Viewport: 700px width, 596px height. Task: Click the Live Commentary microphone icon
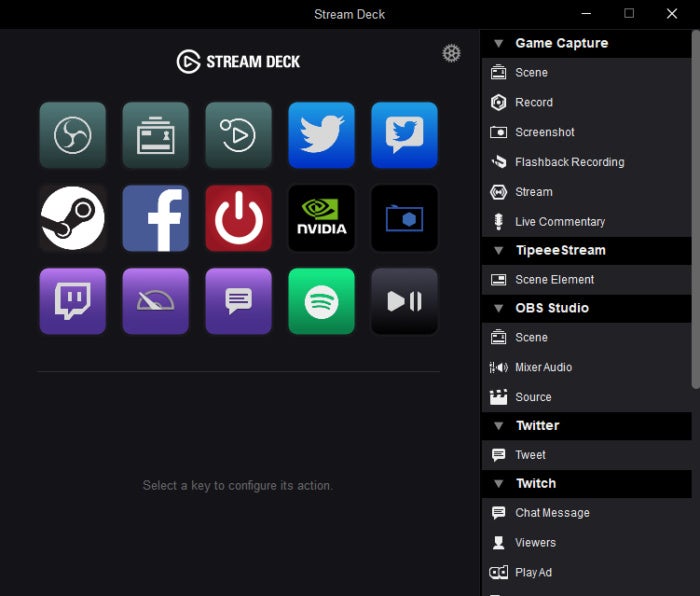pos(499,221)
